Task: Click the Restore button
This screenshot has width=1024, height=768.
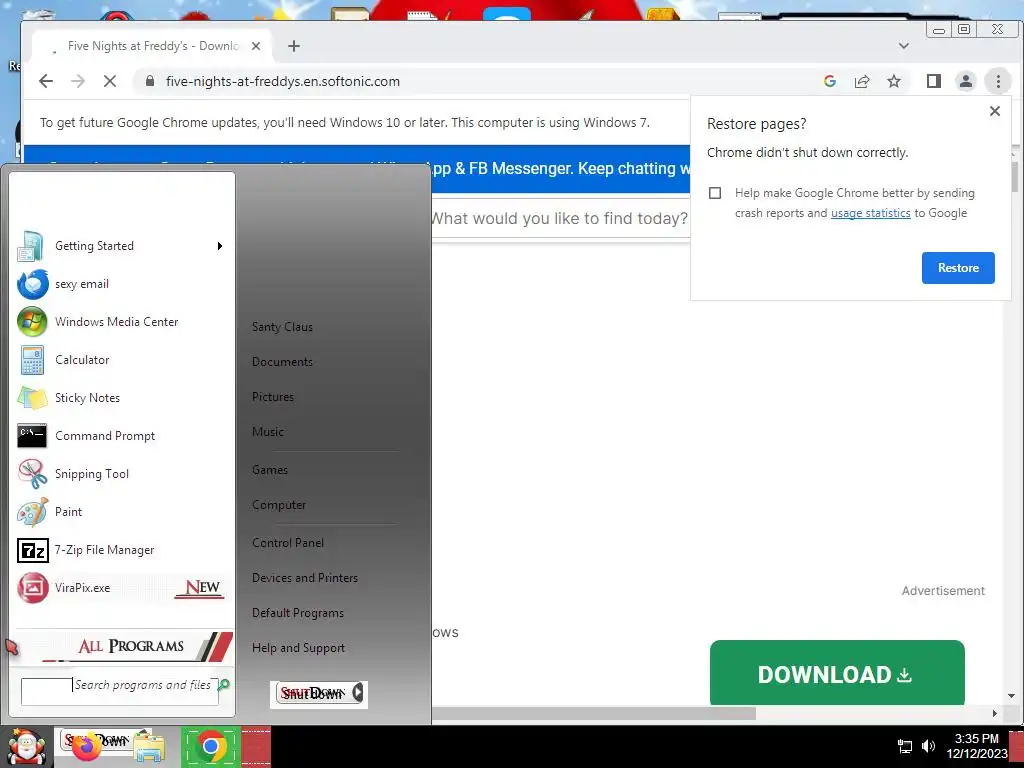Action: 958,268
